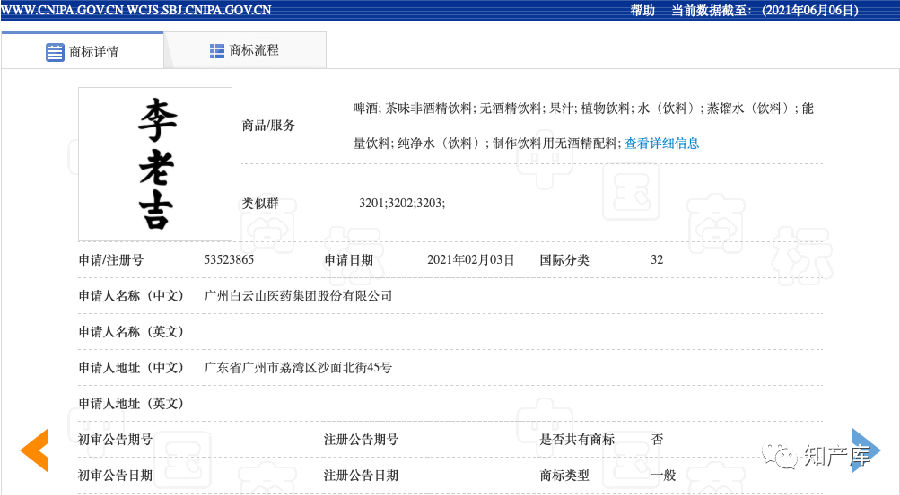900x495 pixels.
Task: Go to next record with blue right arrow
Action: click(x=865, y=450)
